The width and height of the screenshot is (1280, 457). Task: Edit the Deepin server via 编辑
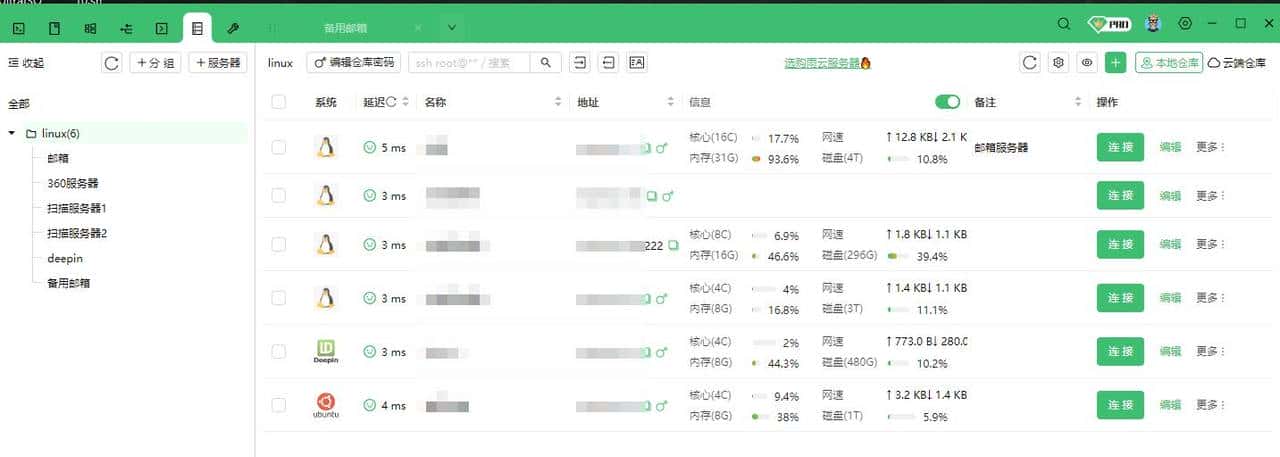[1170, 351]
